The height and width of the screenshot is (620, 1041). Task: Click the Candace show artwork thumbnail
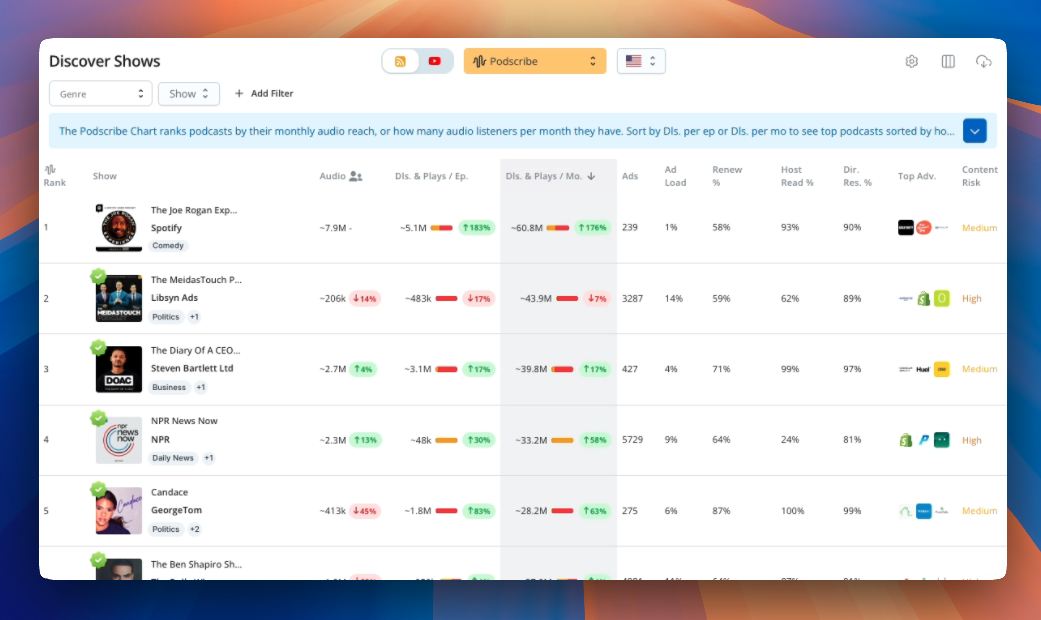[118, 510]
